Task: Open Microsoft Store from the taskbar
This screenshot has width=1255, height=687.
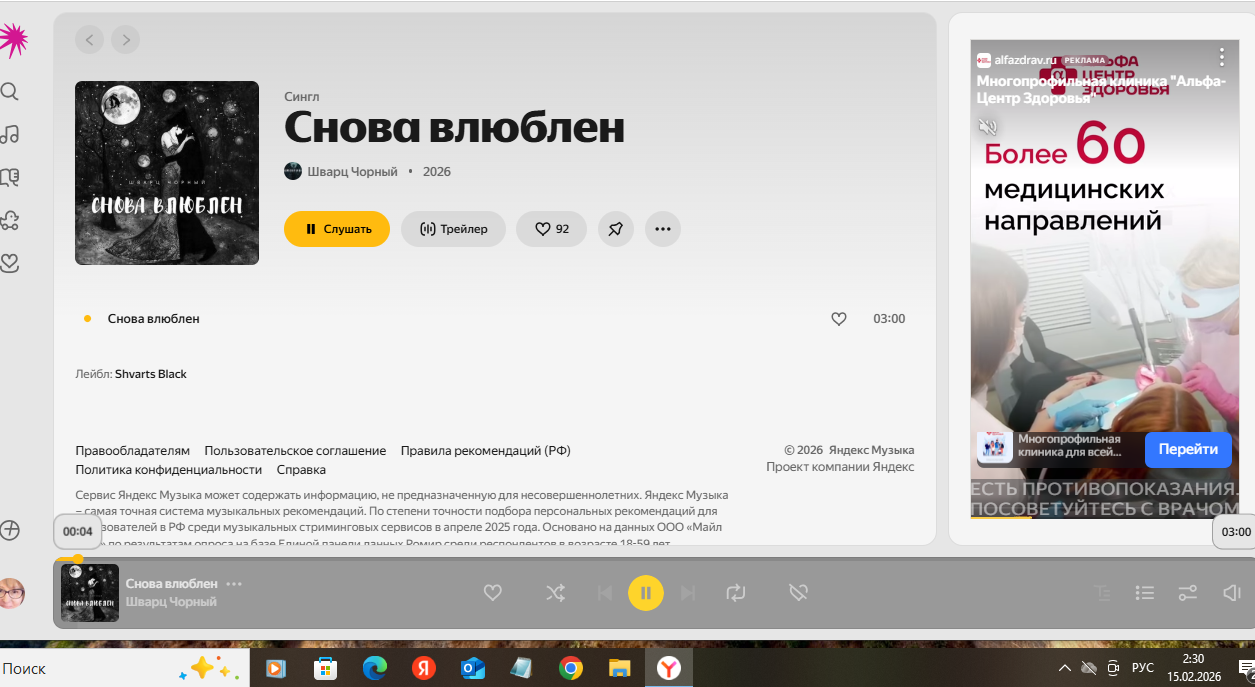Action: click(x=325, y=668)
